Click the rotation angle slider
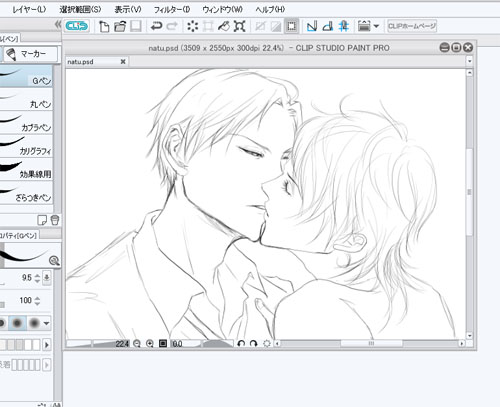The image size is (500, 407). (x=218, y=344)
